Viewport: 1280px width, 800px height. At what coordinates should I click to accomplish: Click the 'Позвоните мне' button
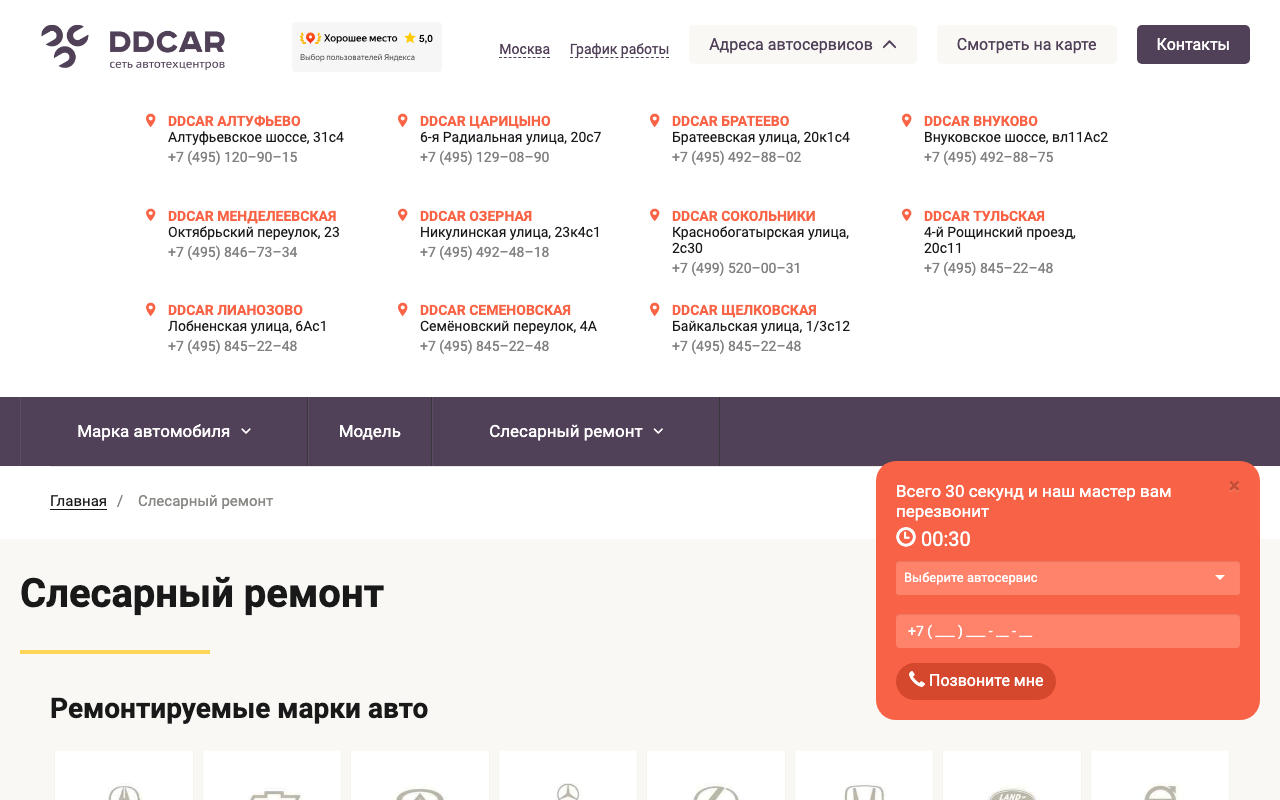976,681
